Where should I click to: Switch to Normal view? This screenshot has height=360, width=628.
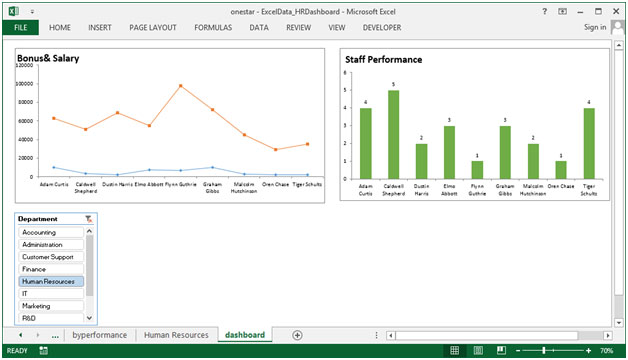click(x=455, y=350)
